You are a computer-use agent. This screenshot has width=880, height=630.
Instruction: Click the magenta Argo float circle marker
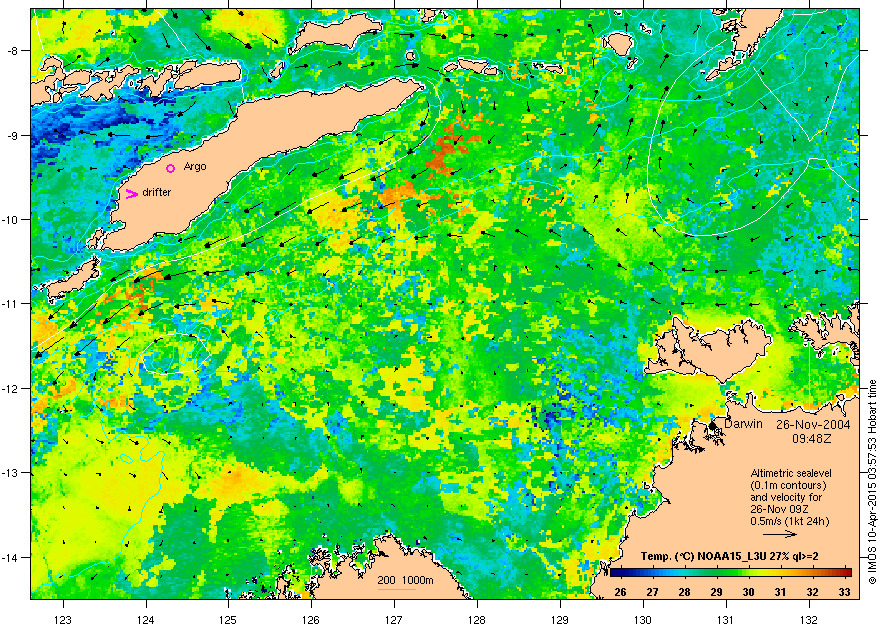tap(171, 168)
